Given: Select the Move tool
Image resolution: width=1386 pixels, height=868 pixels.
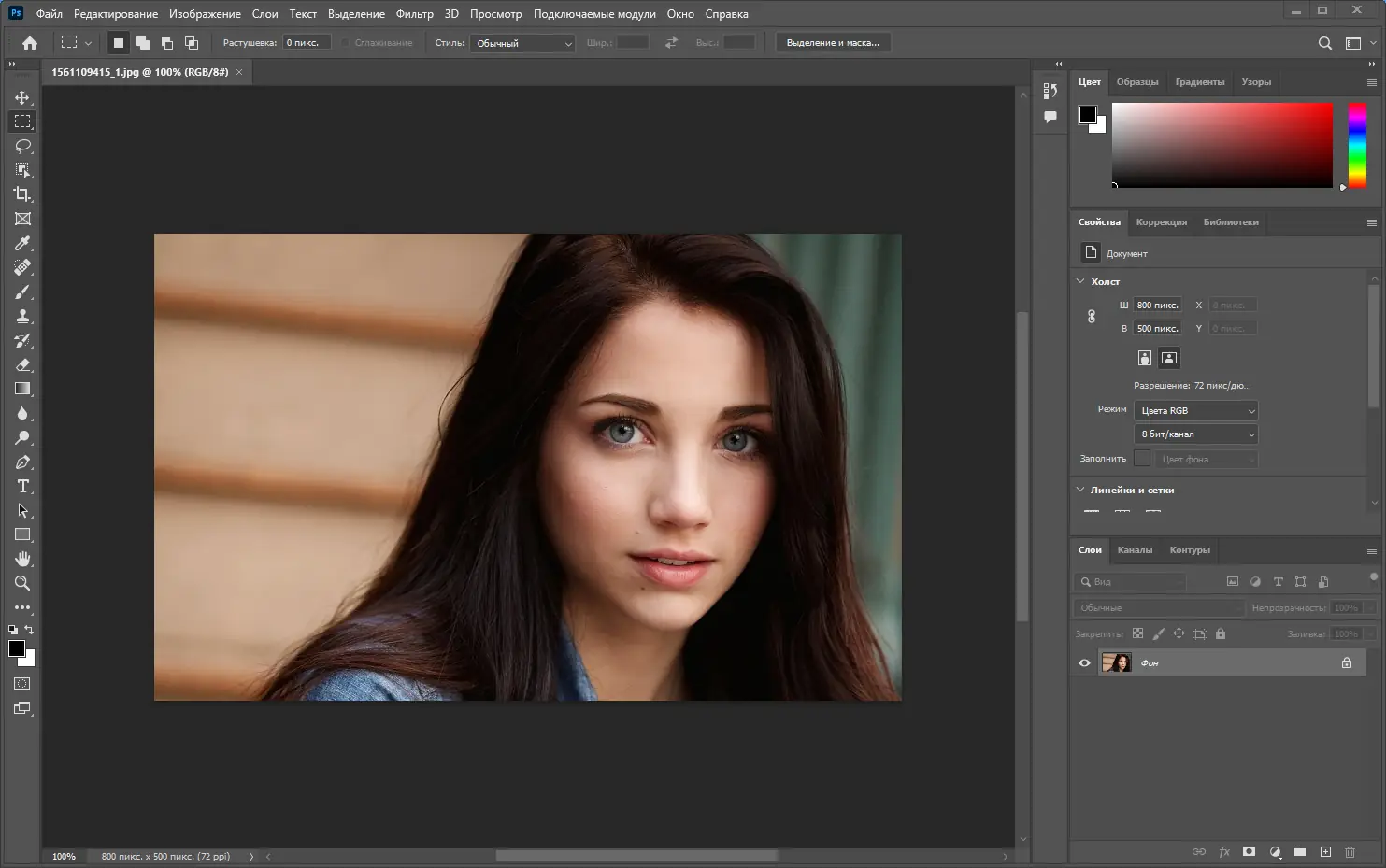Looking at the screenshot, I should click(22, 97).
